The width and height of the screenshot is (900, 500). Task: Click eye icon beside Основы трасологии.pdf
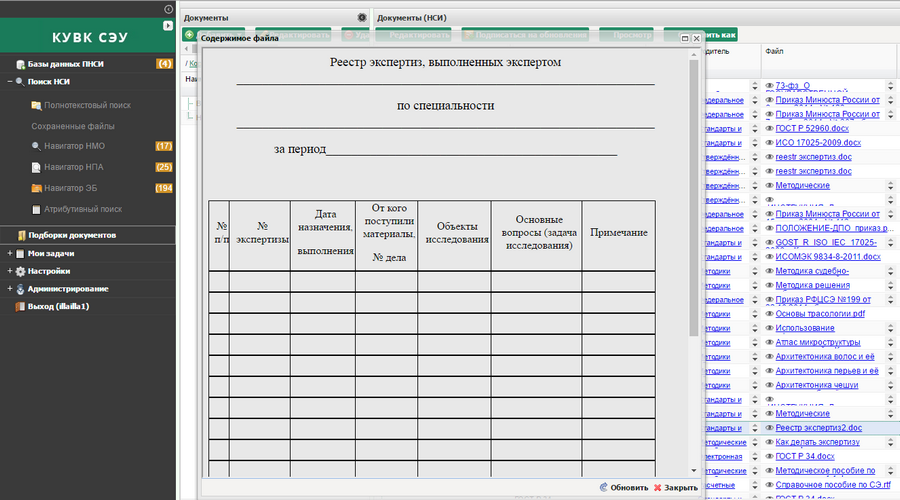point(769,314)
